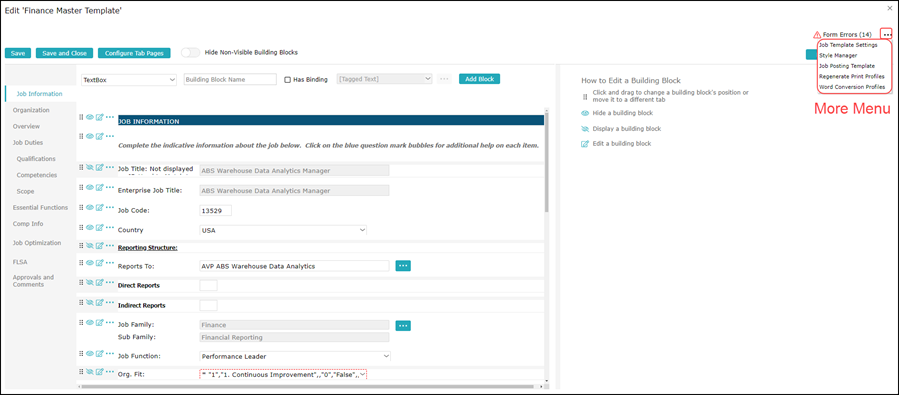Image resolution: width=899 pixels, height=395 pixels.
Task: Show the hidden Job Title: Not displayed block
Action: pyautogui.click(x=89, y=167)
